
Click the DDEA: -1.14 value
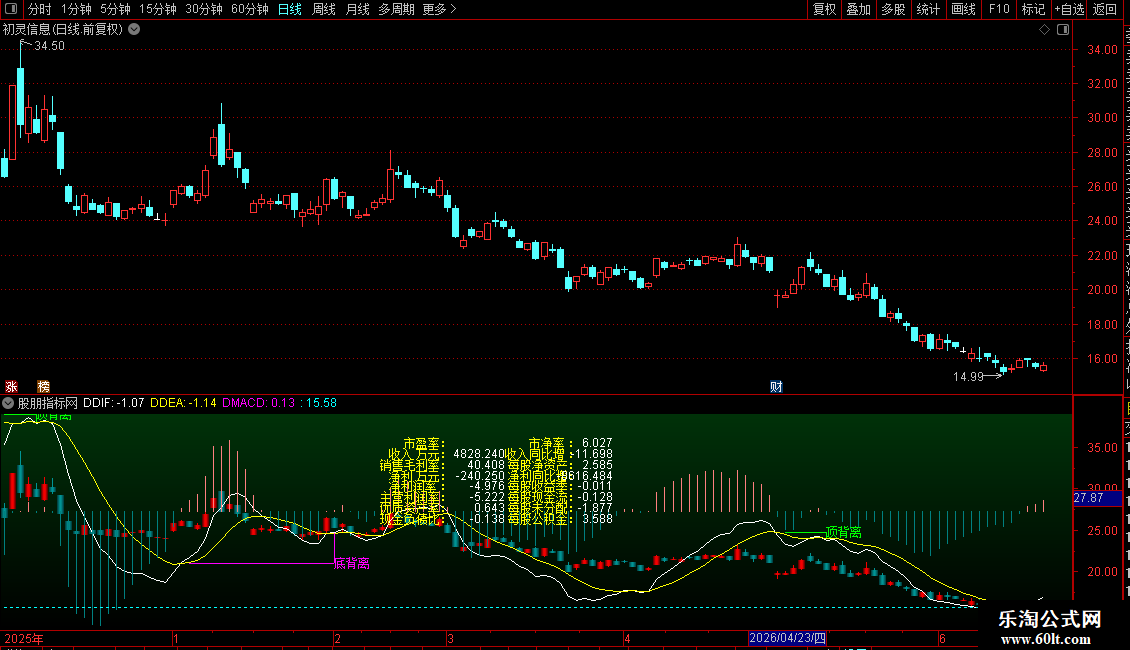[183, 403]
